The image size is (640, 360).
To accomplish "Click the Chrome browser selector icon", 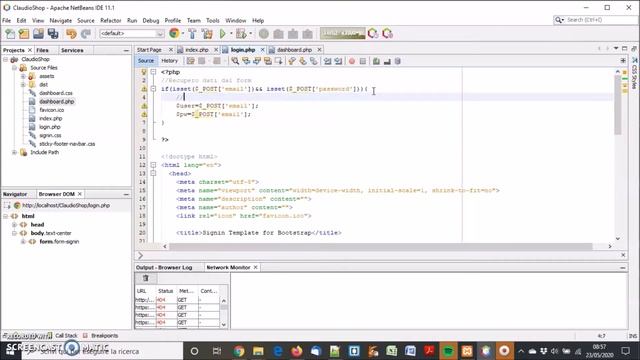I will [x=174, y=33].
